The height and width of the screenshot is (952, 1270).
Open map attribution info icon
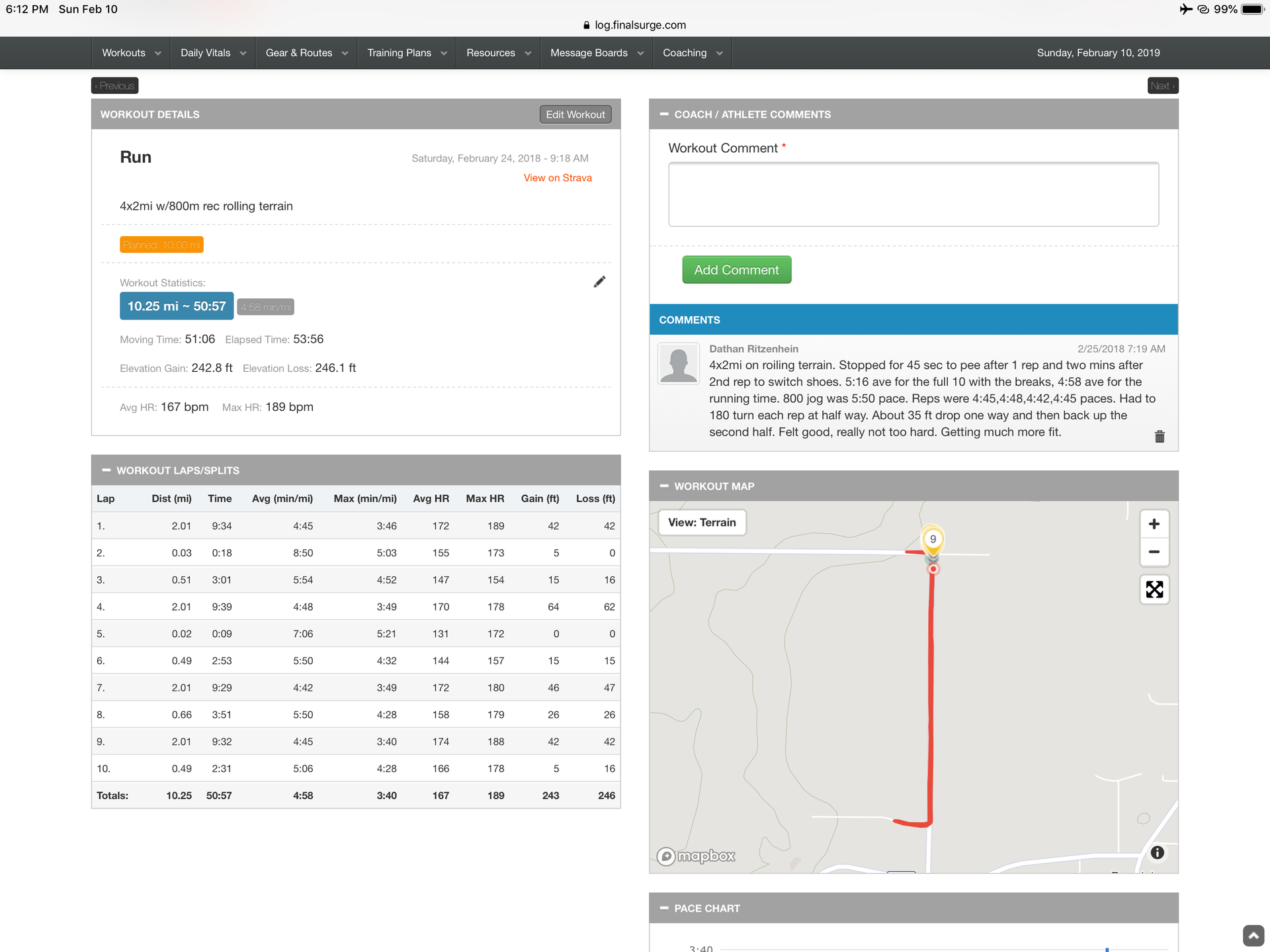point(1157,853)
